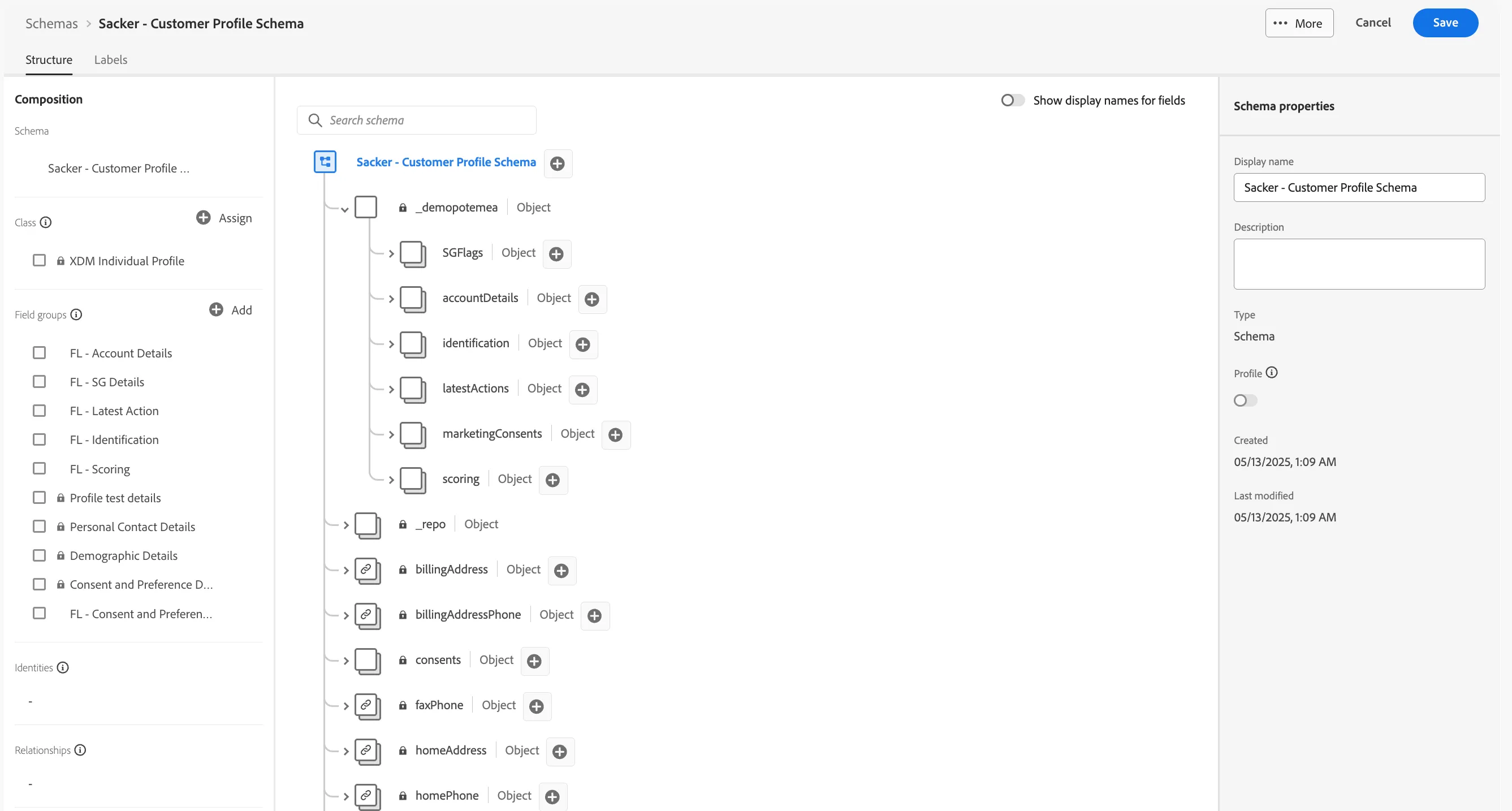Click the Profile info icon
The height and width of the screenshot is (811, 1512).
(1271, 372)
